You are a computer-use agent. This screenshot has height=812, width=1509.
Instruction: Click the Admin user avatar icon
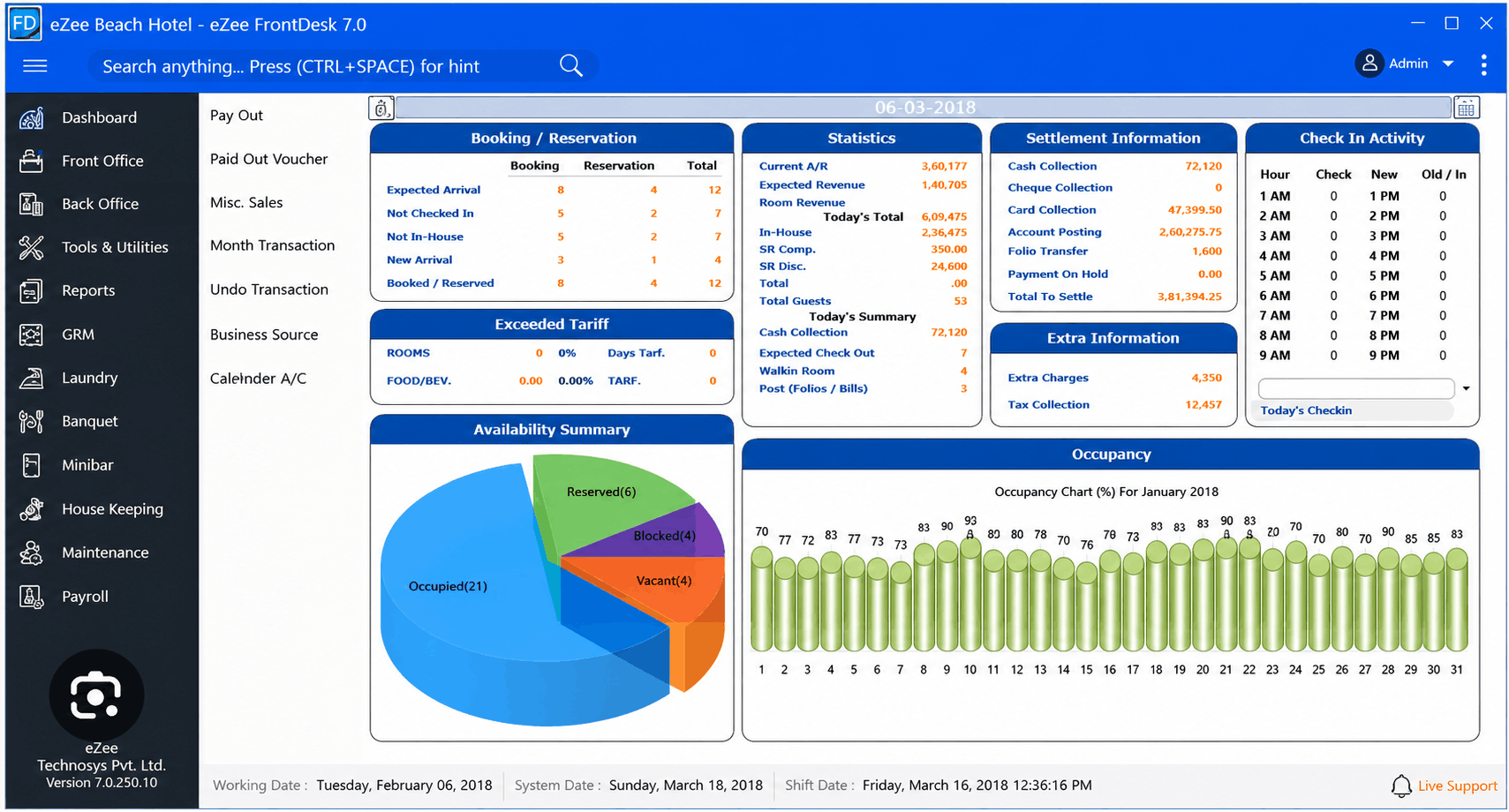click(x=1369, y=64)
